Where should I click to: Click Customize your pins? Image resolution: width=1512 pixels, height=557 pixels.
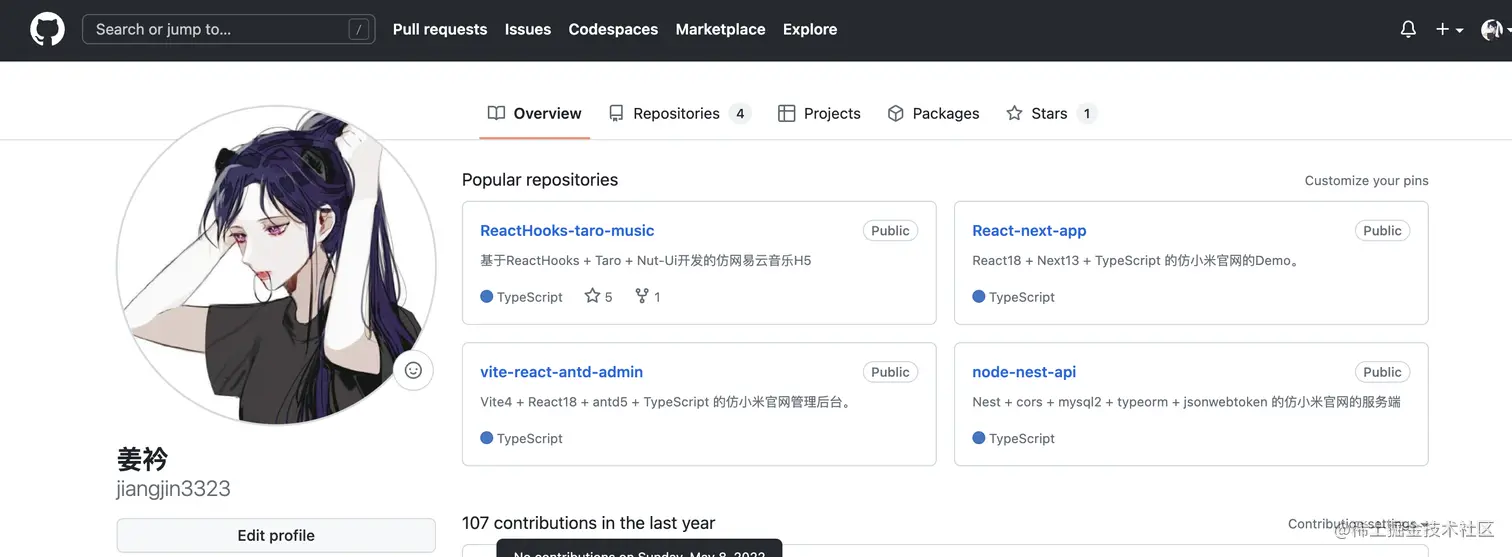point(1366,181)
